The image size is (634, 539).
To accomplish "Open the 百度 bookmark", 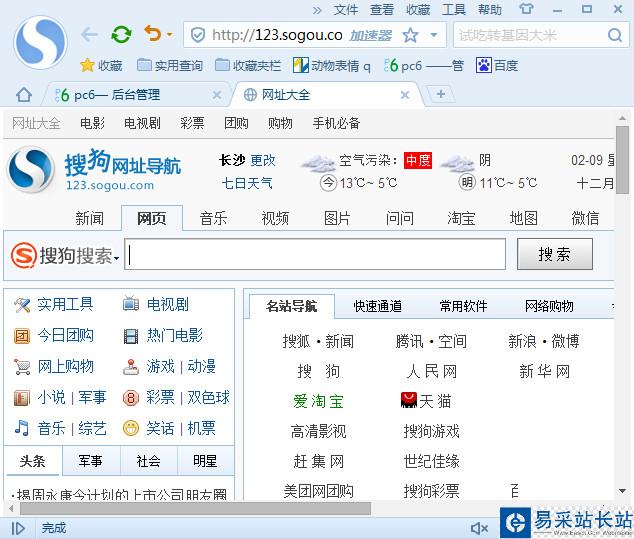I will (497, 65).
